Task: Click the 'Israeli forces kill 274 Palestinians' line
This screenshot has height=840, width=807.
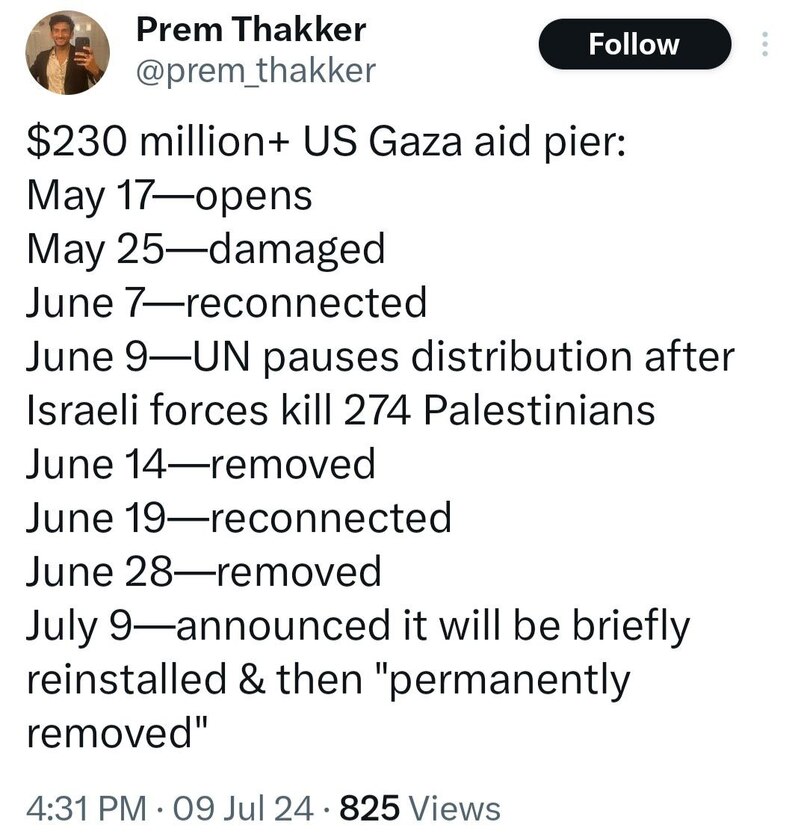Action: pos(341,411)
